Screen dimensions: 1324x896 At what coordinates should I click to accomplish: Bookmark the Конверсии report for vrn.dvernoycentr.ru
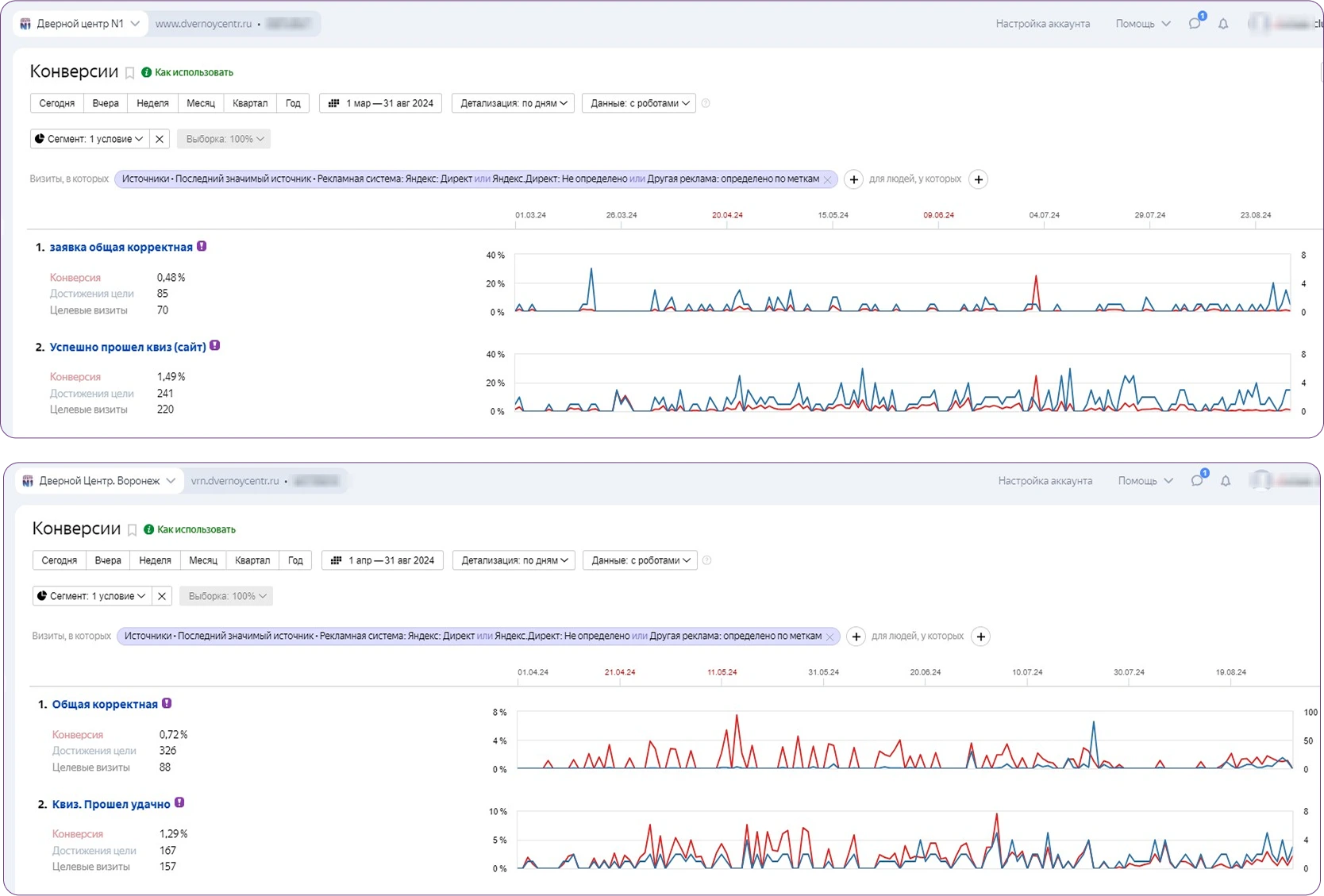[132, 530]
